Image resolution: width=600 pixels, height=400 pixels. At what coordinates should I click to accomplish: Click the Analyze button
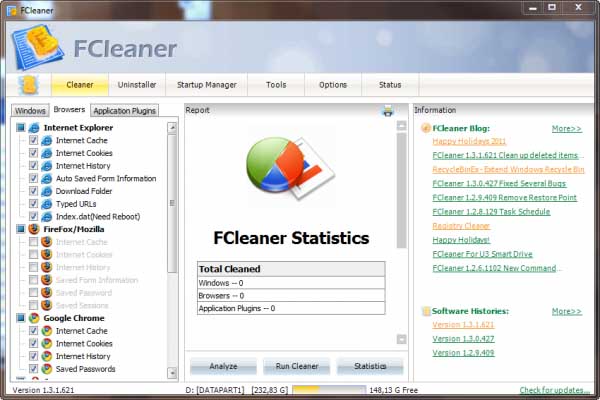point(223,366)
